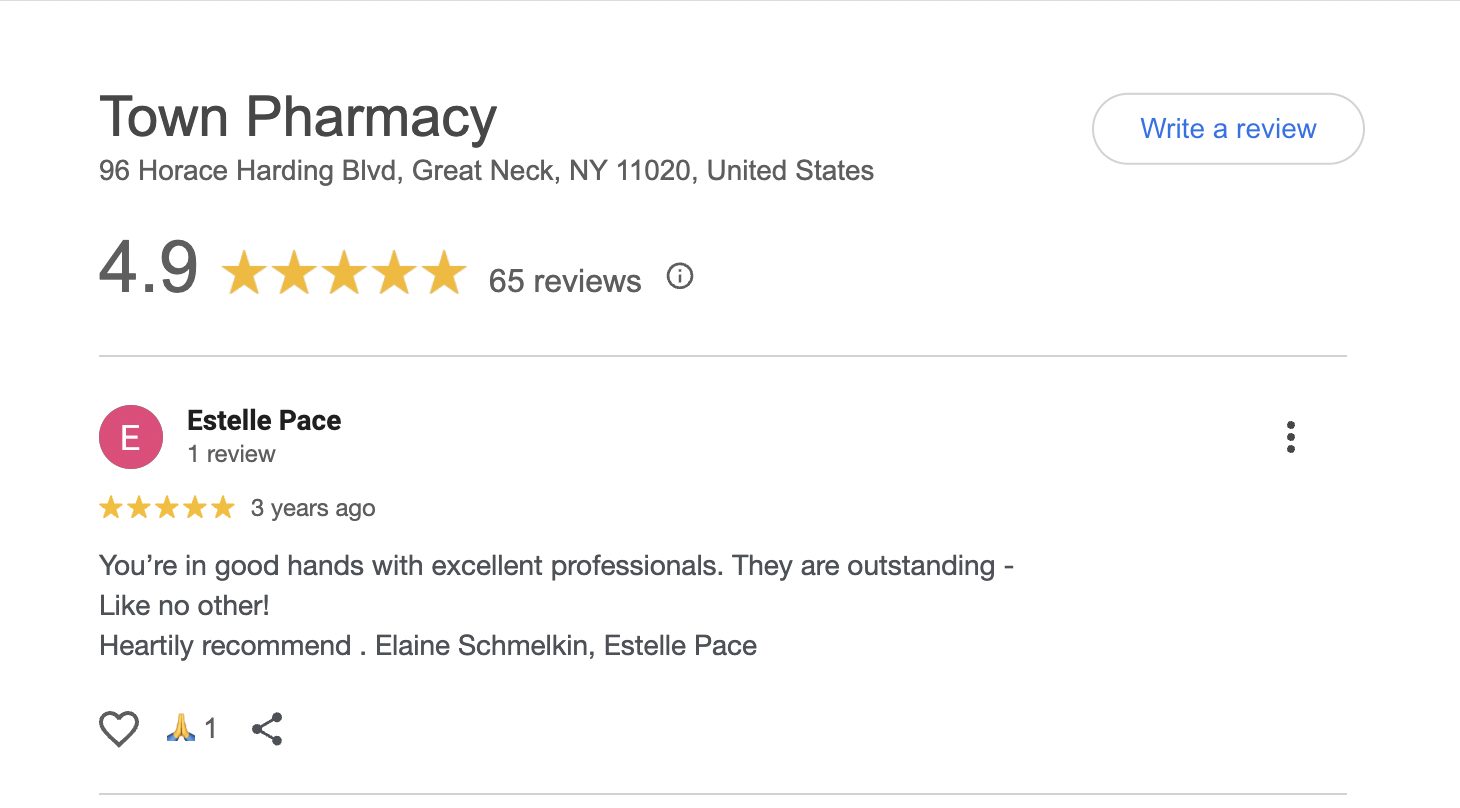Click Estelle Pace's pink avatar icon
1460x808 pixels.
tap(130, 437)
